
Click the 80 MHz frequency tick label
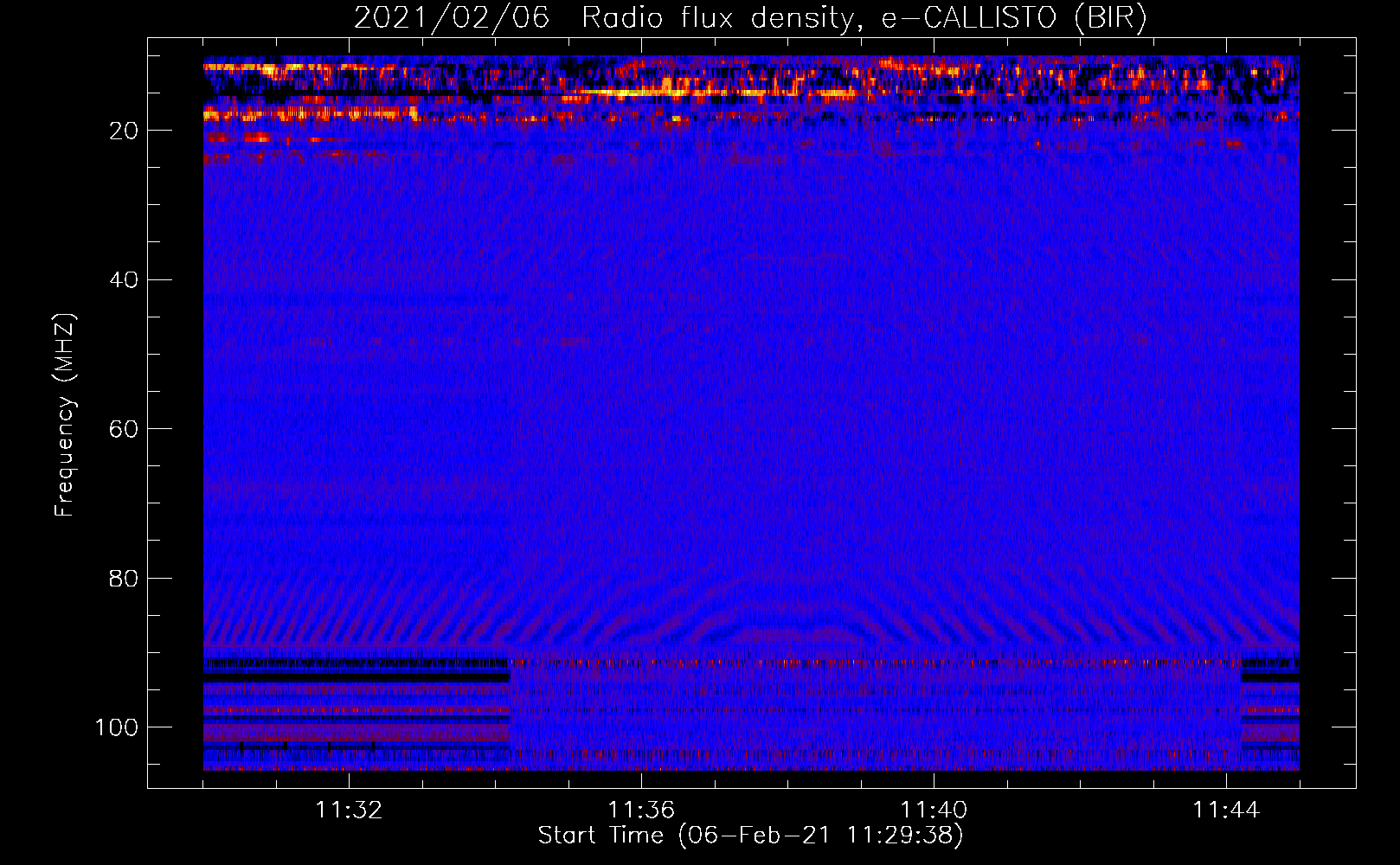[x=124, y=579]
